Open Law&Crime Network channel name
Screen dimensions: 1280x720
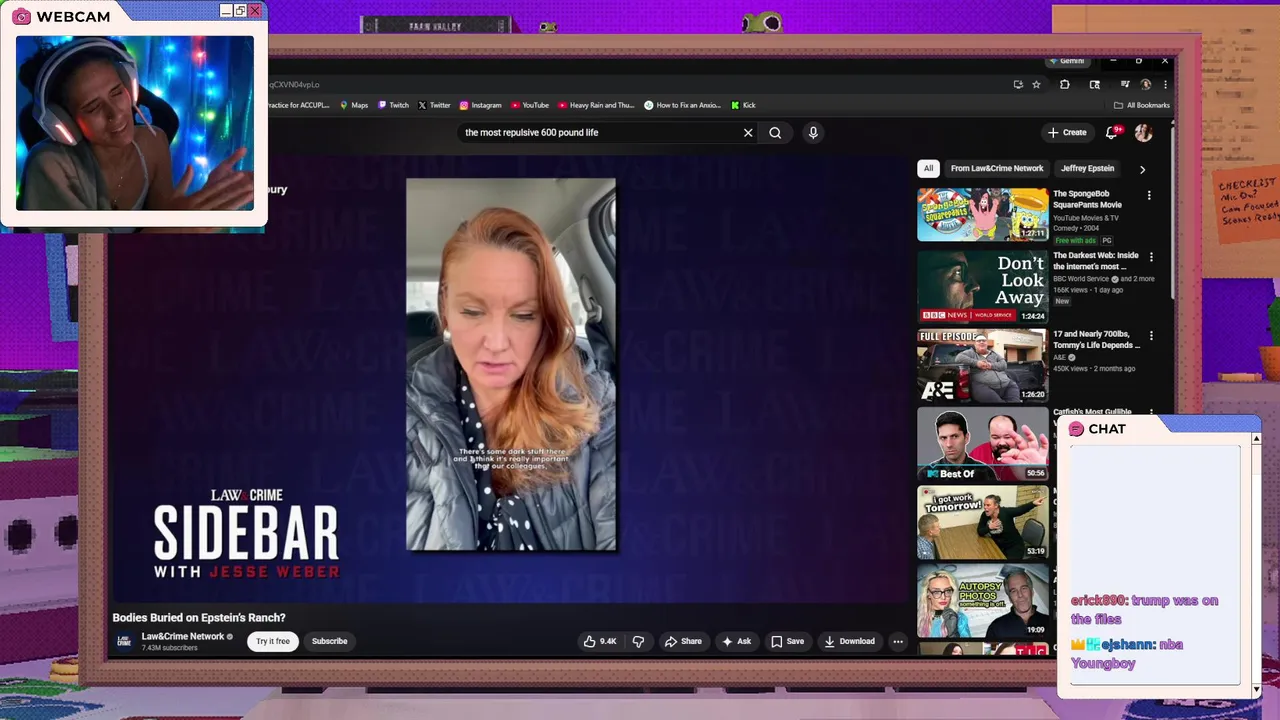pos(183,636)
